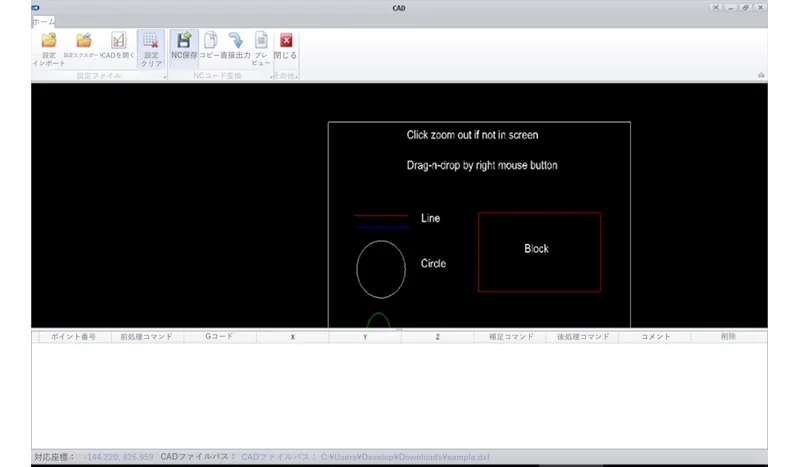Screen dimensions: 800x467
Task: Open the プレビュー page icon
Action: [x=261, y=40]
